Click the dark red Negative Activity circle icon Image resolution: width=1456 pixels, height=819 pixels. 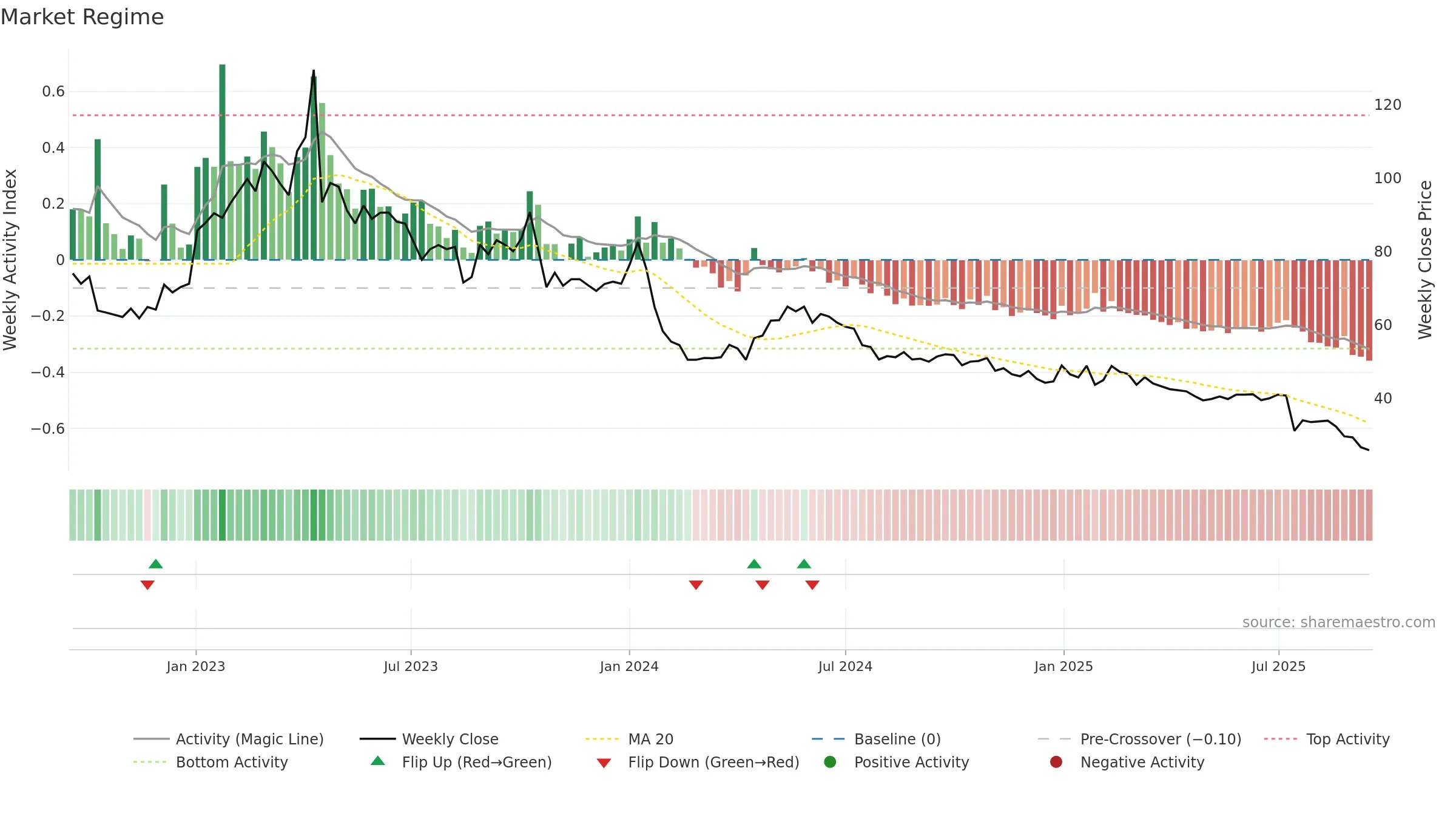coord(1056,762)
